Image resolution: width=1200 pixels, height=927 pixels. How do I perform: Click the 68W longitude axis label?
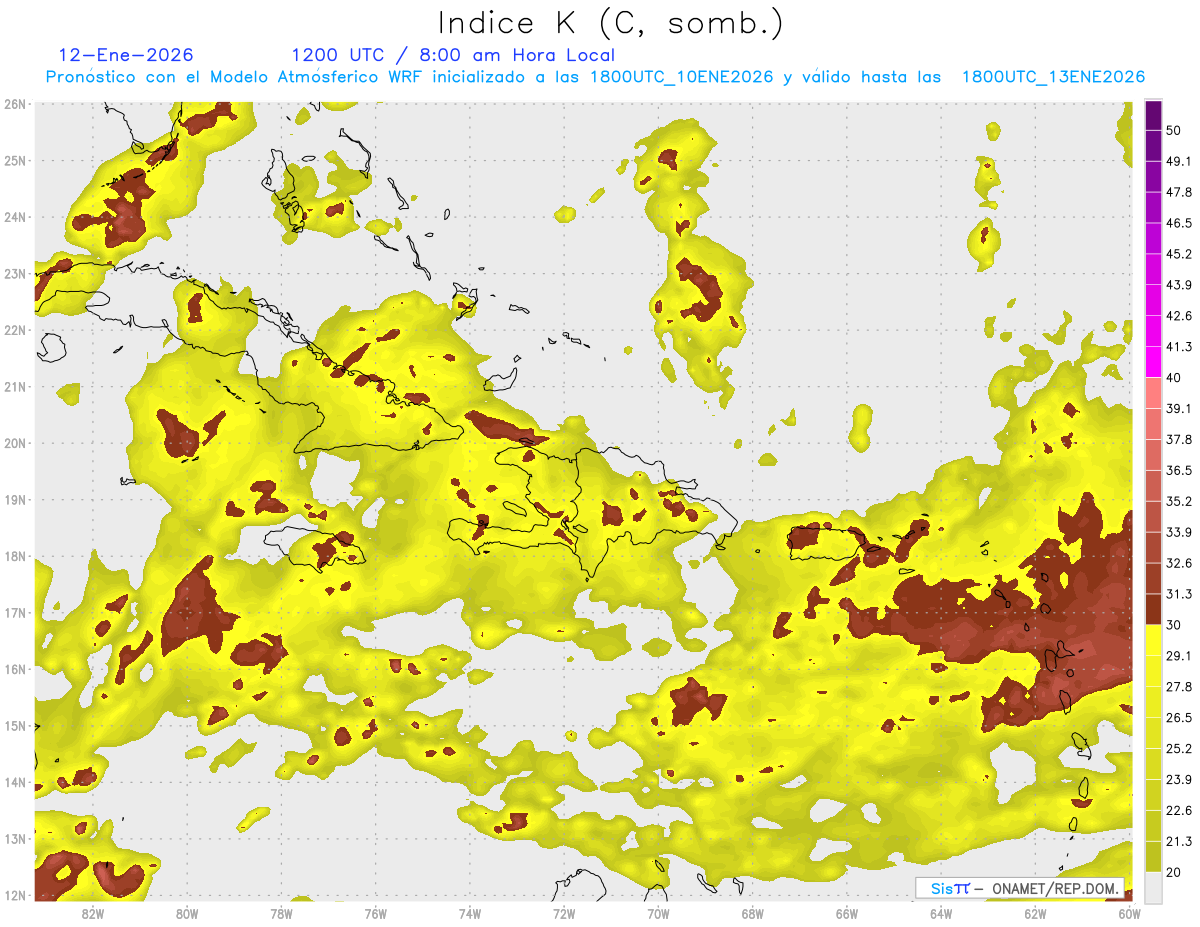[x=753, y=913]
